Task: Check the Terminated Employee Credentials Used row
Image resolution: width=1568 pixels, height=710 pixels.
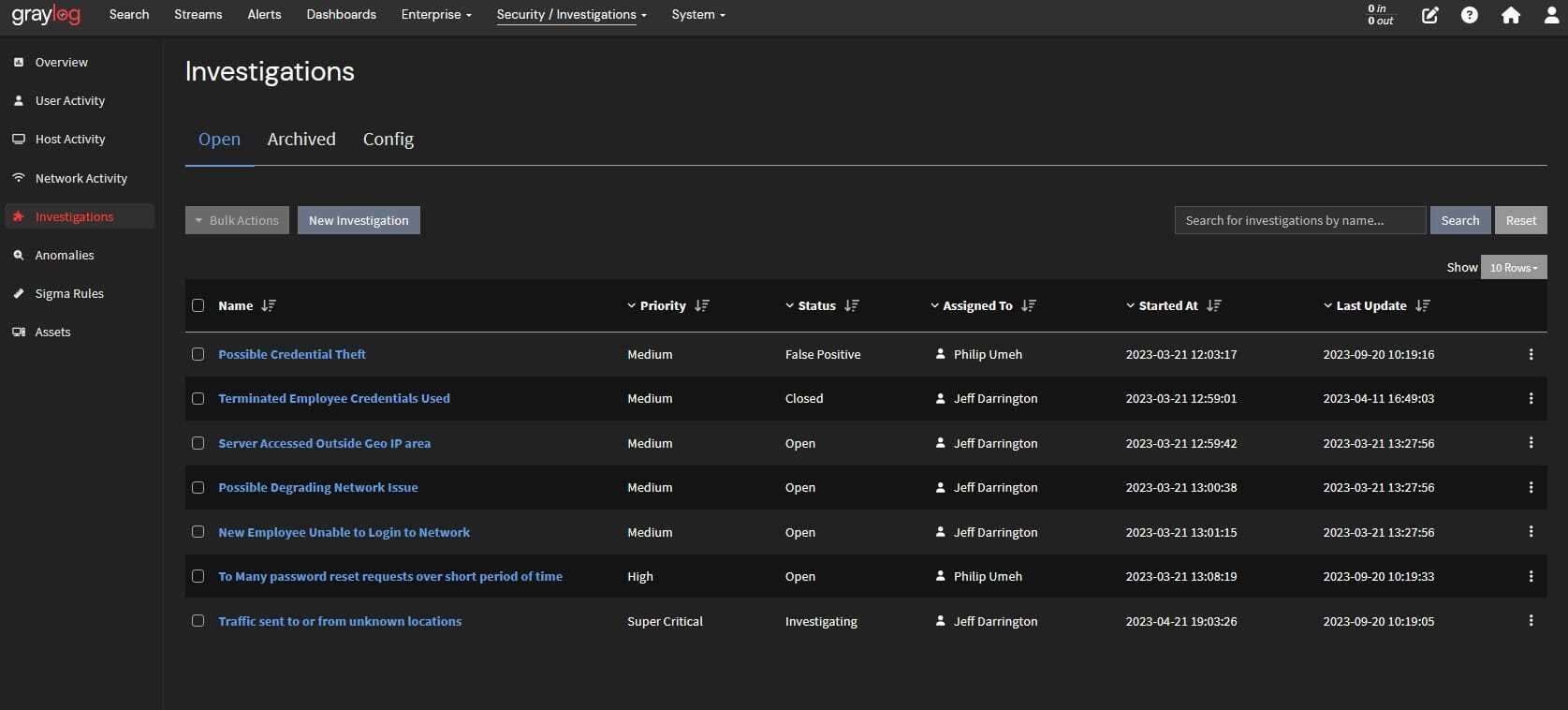Action: (x=198, y=398)
